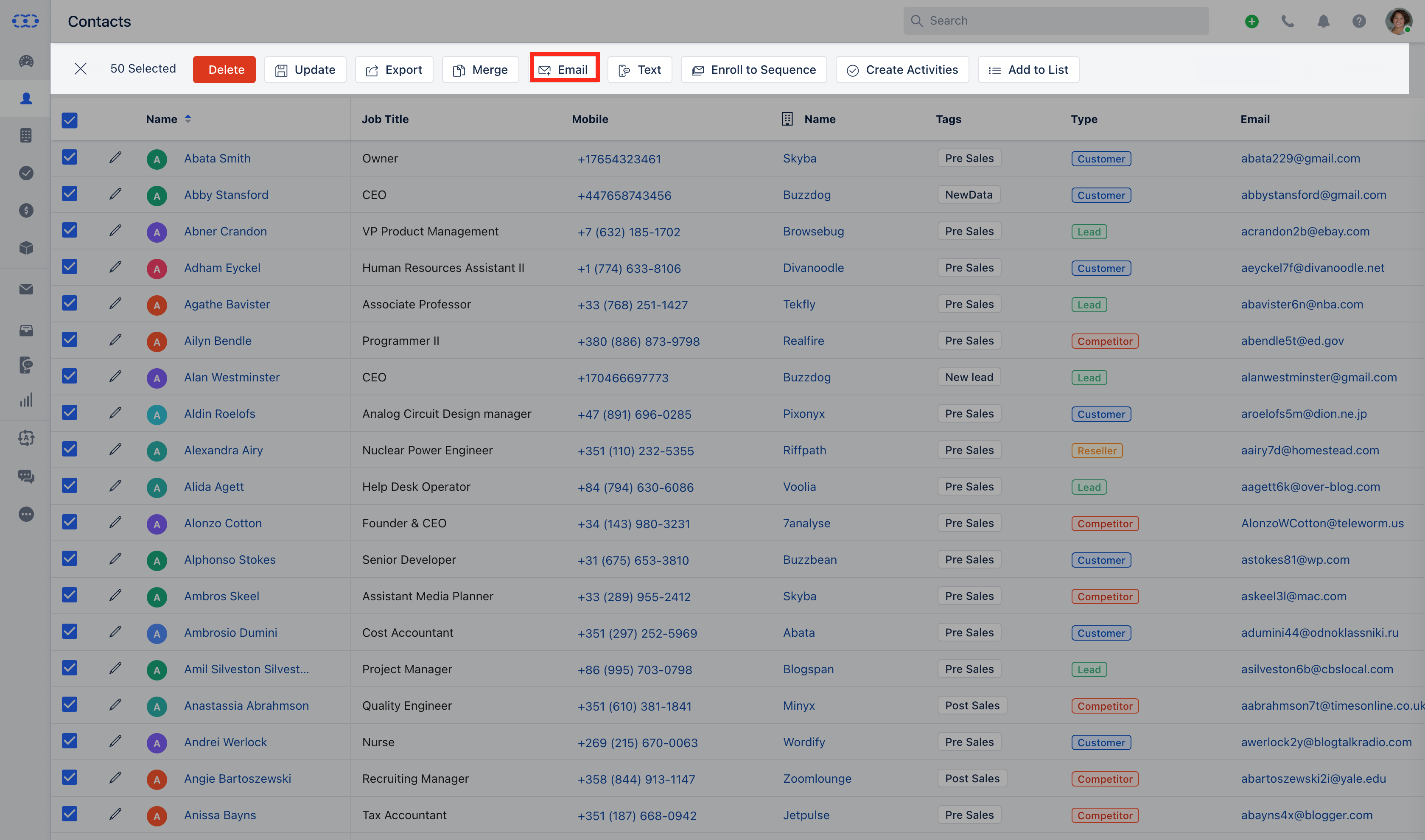Viewport: 1425px width, 840px height.
Task: Click the Ambrosio Dumini avatar circle
Action: [157, 633]
